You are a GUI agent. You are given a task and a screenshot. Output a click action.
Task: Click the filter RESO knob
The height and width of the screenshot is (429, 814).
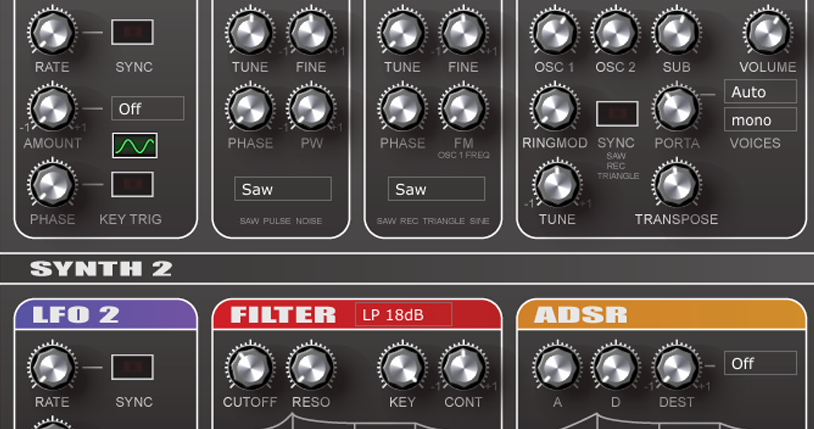tap(309, 367)
